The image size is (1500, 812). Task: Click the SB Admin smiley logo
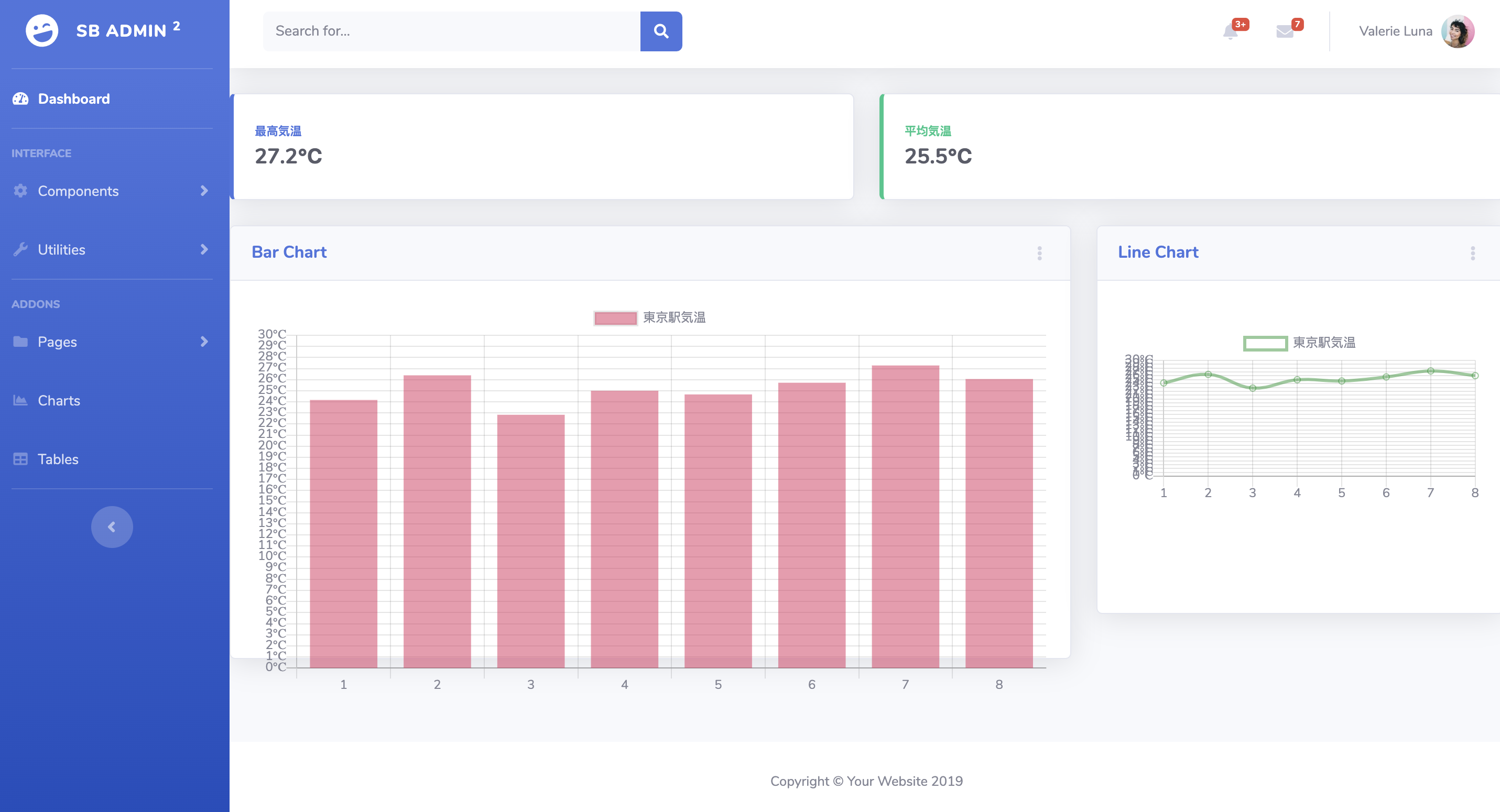[42, 30]
